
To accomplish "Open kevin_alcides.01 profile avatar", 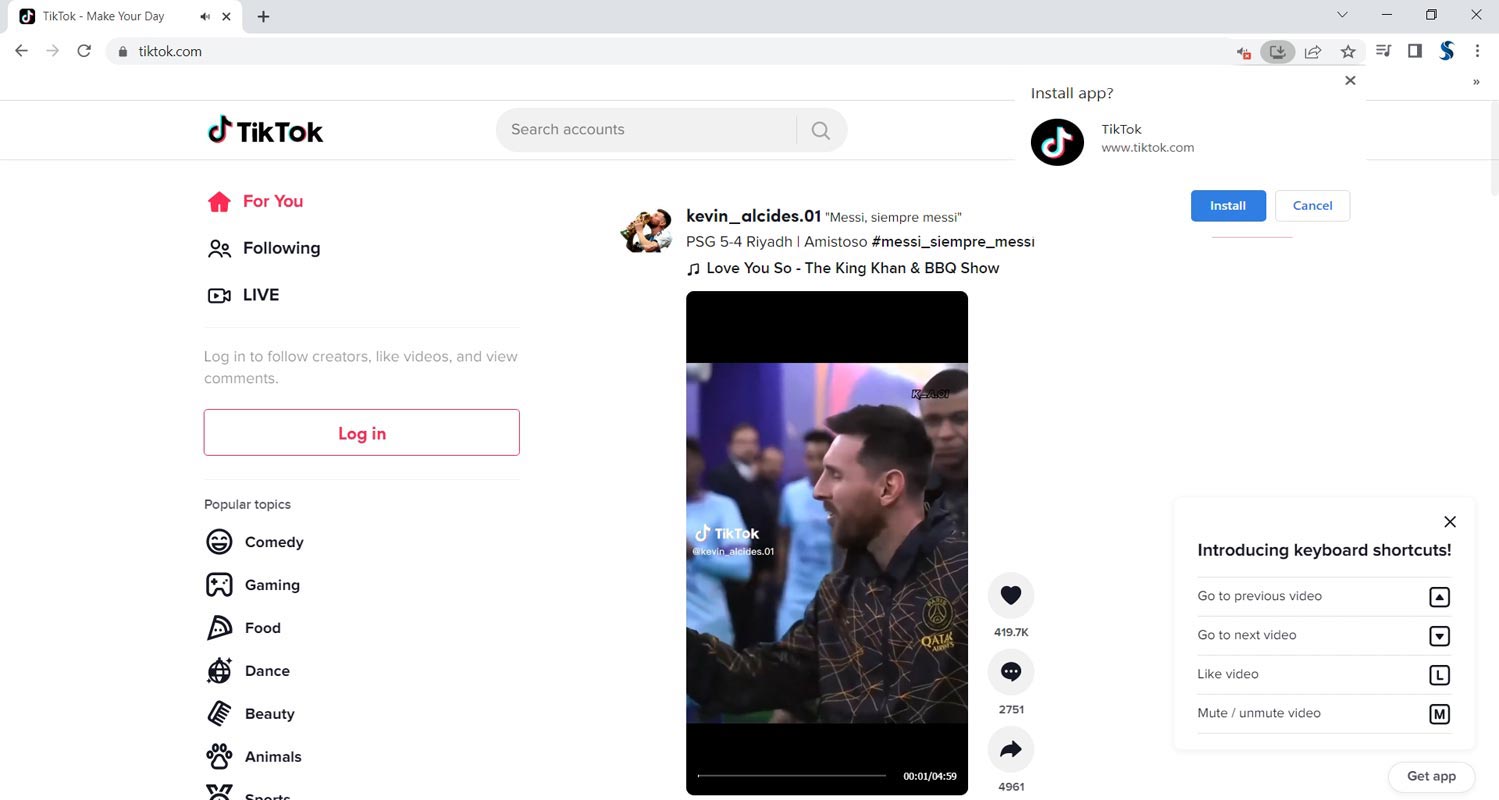I will tap(646, 230).
